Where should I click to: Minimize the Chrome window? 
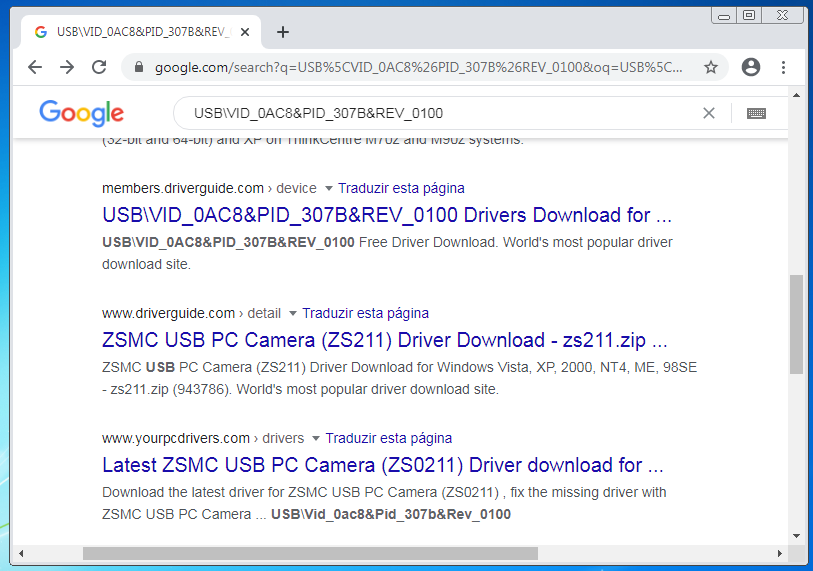pyautogui.click(x=724, y=16)
